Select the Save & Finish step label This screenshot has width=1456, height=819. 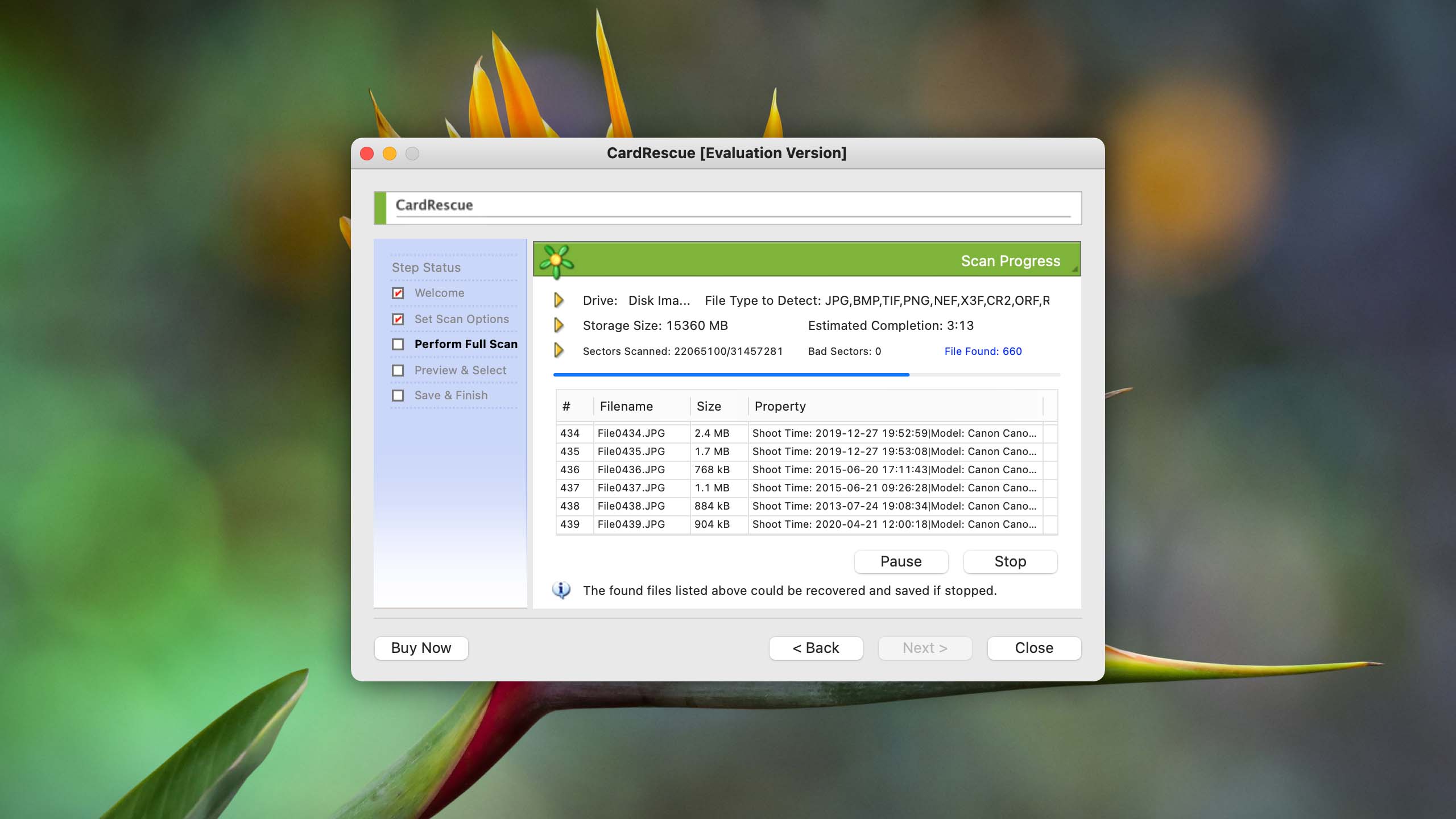[450, 395]
